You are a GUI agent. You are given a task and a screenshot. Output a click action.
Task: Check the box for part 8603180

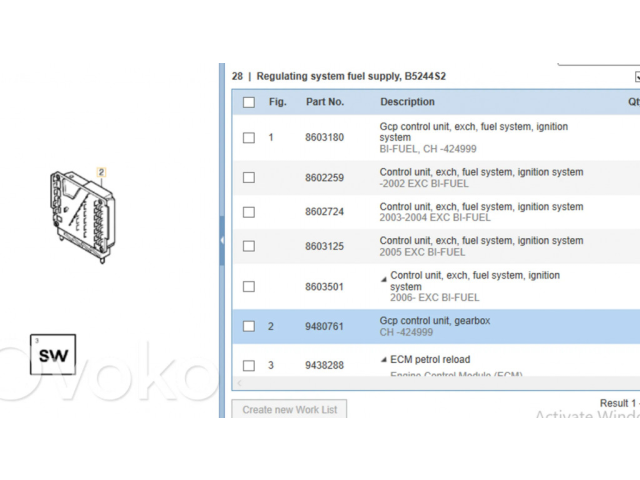tap(249, 138)
